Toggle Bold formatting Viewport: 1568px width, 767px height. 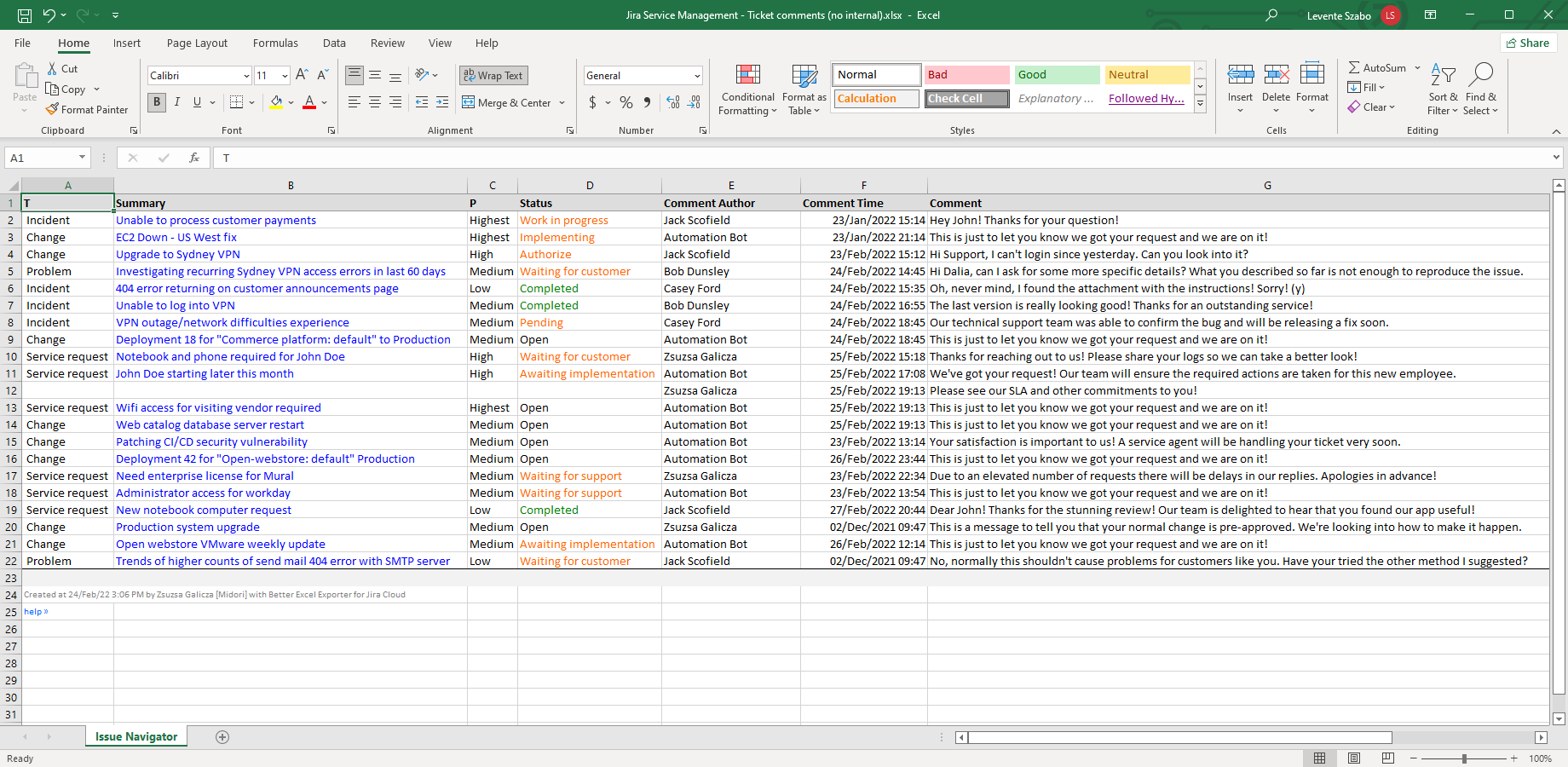157,102
